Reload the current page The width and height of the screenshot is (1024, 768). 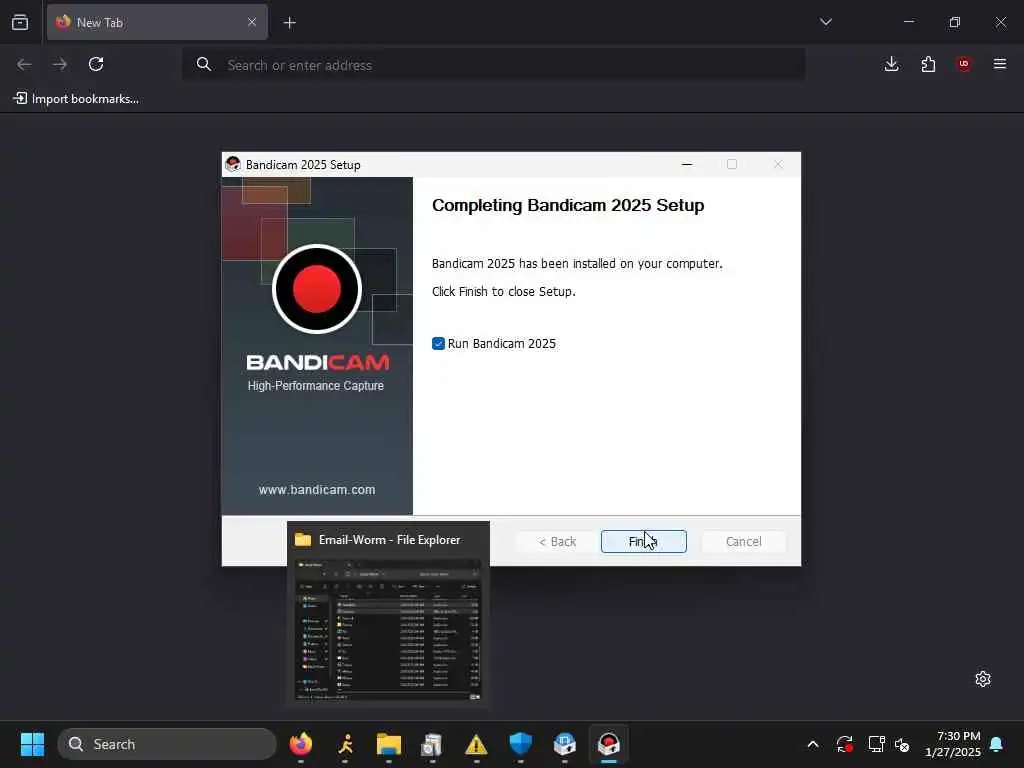point(96,64)
